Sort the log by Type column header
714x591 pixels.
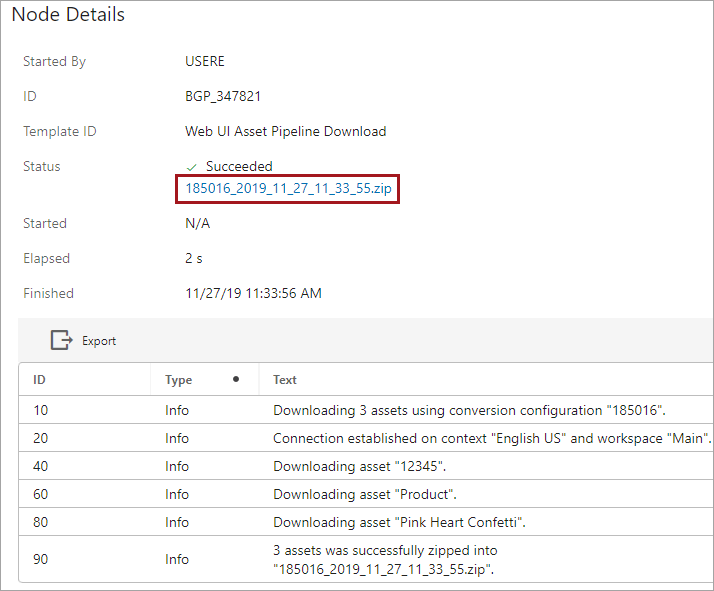coord(179,380)
